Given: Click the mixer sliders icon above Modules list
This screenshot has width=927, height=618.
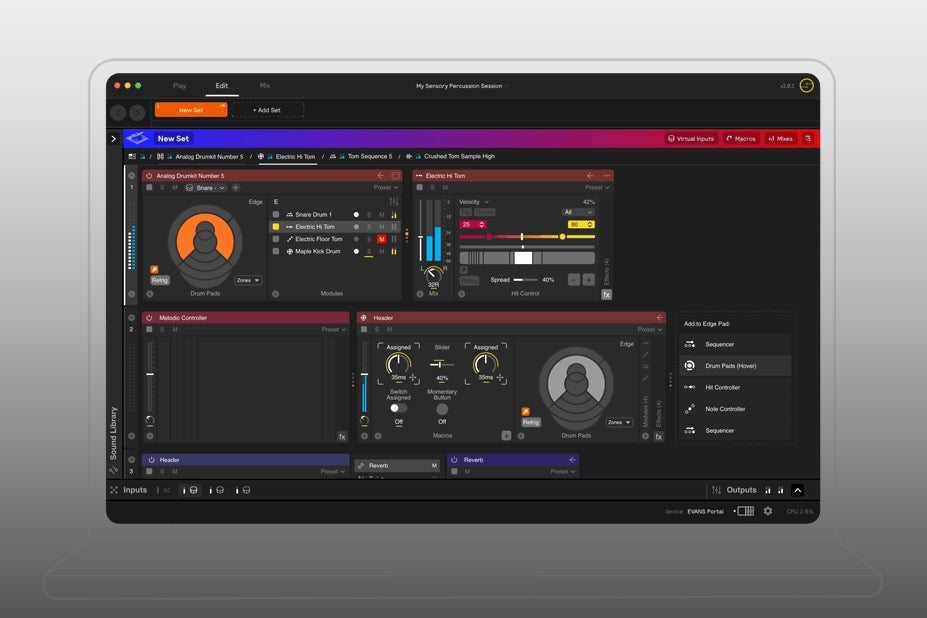Looking at the screenshot, I should pos(393,202).
